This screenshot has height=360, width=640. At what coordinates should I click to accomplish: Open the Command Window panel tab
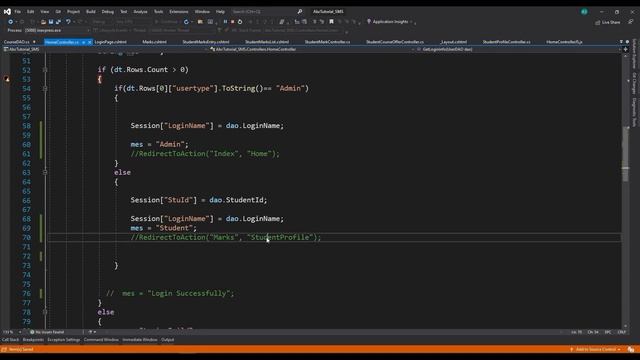point(101,340)
